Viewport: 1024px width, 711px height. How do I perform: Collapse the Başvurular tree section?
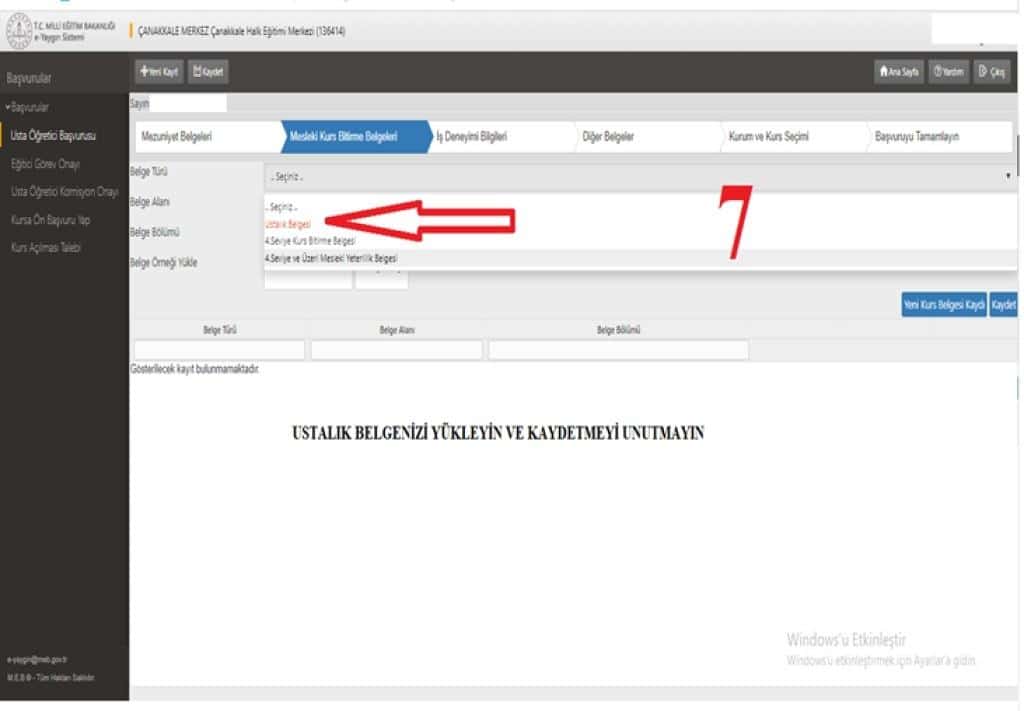[30, 107]
